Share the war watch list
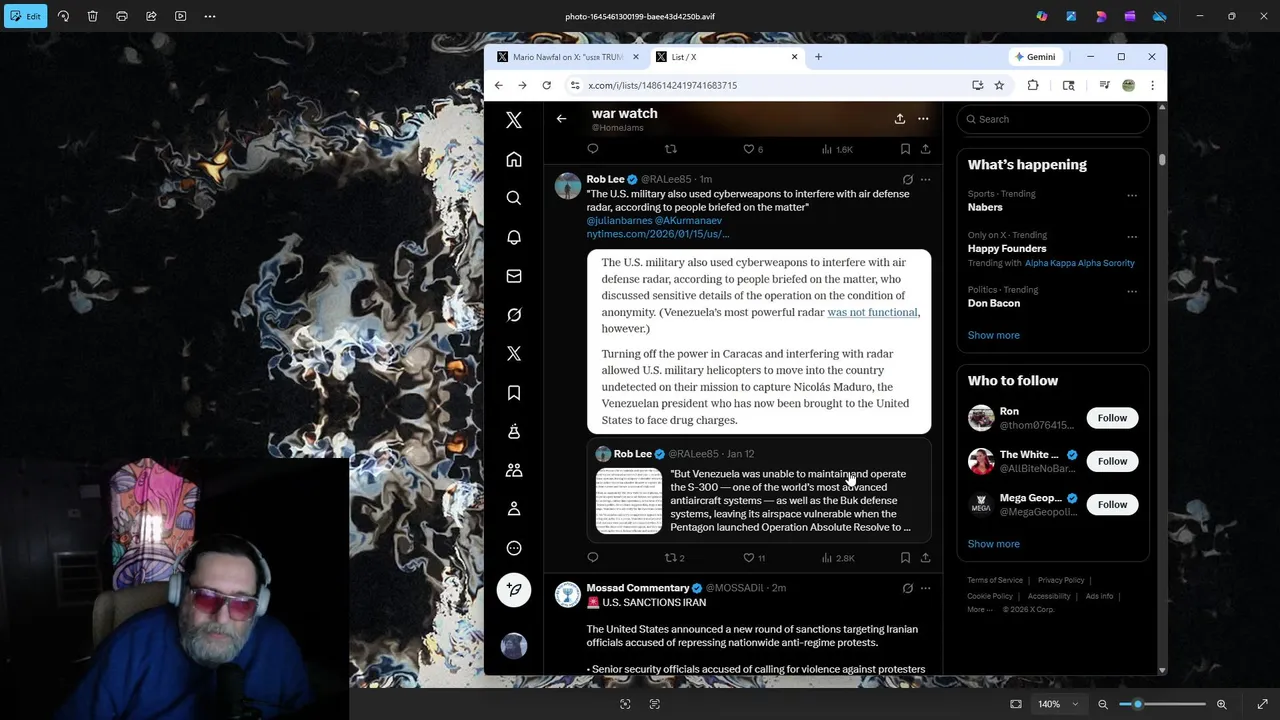The image size is (1280, 720). point(900,119)
